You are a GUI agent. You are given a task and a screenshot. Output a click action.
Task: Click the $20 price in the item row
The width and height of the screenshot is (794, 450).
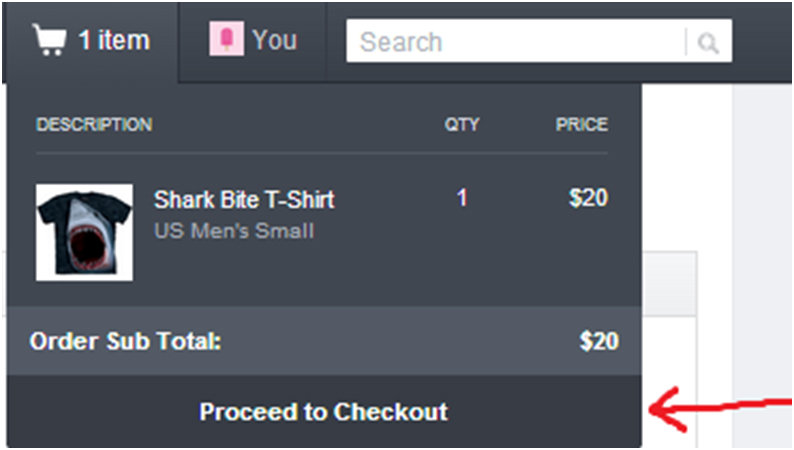point(588,198)
